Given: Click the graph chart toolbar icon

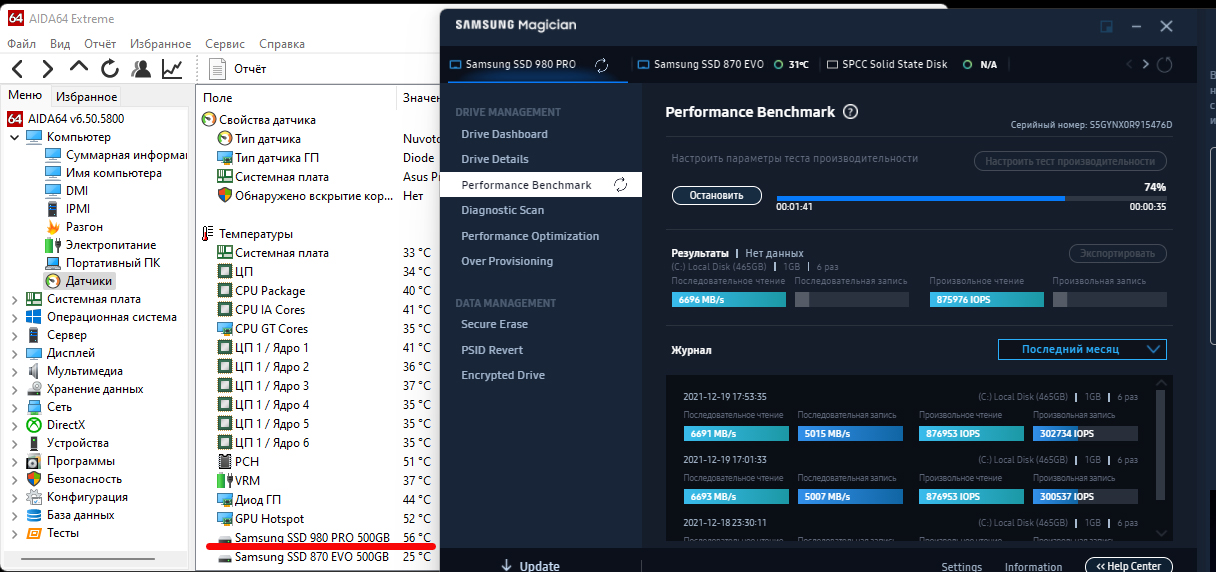Looking at the screenshot, I should 172,69.
